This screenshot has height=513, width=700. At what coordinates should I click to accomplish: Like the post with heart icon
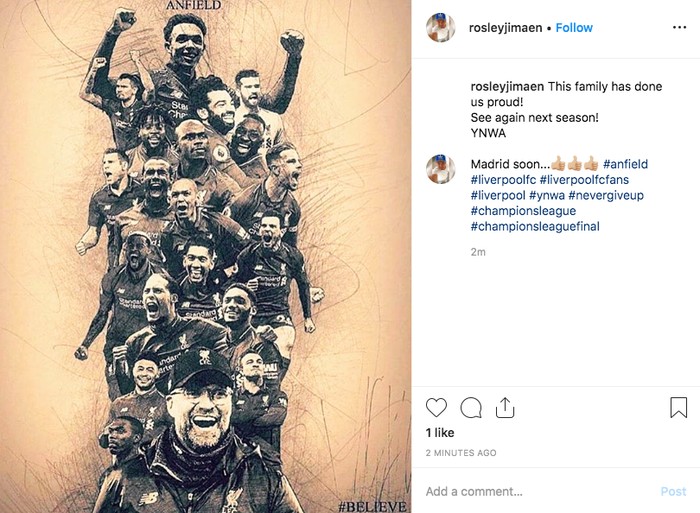437,408
